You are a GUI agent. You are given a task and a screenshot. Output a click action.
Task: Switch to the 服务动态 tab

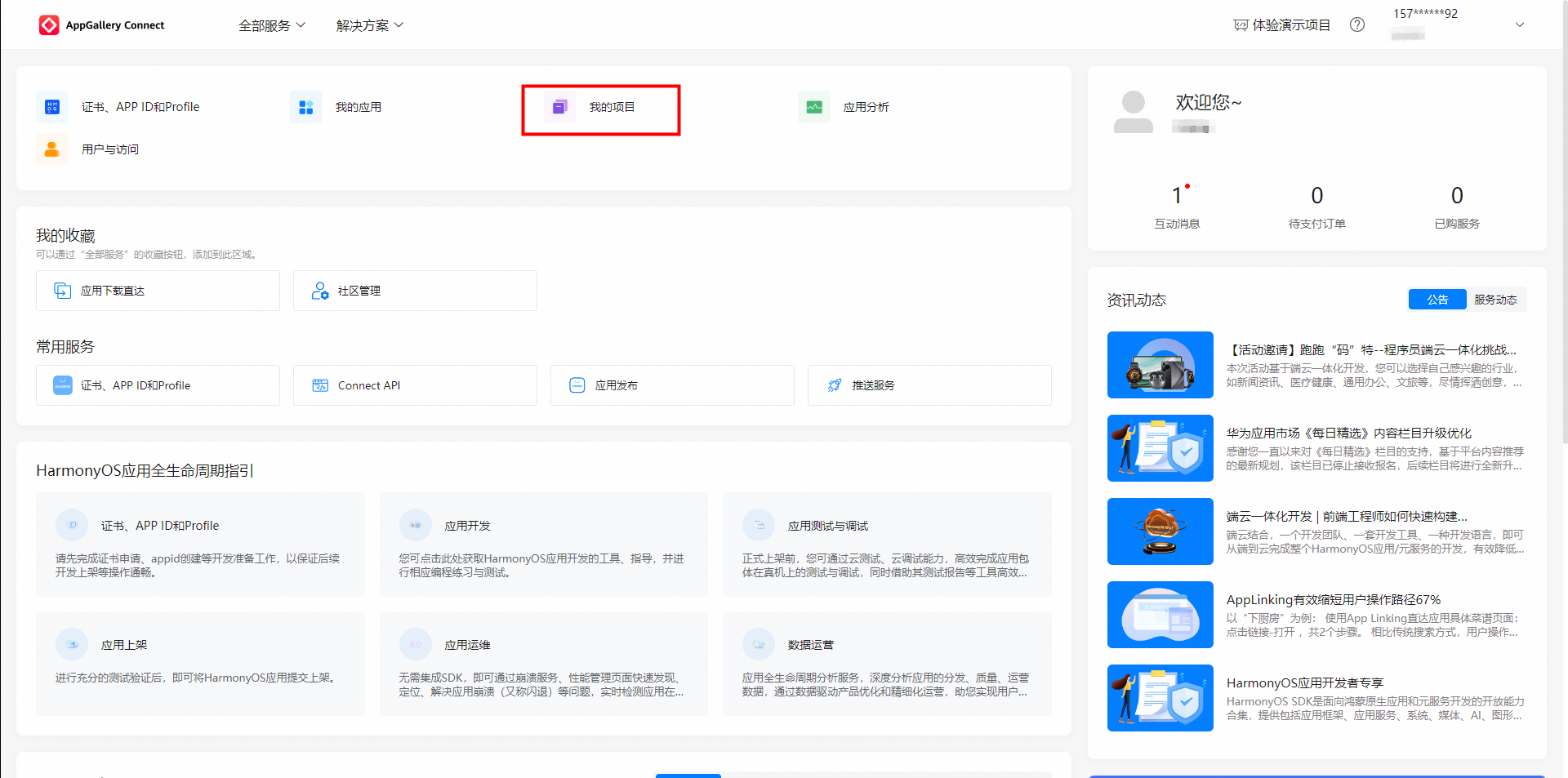pos(1495,300)
